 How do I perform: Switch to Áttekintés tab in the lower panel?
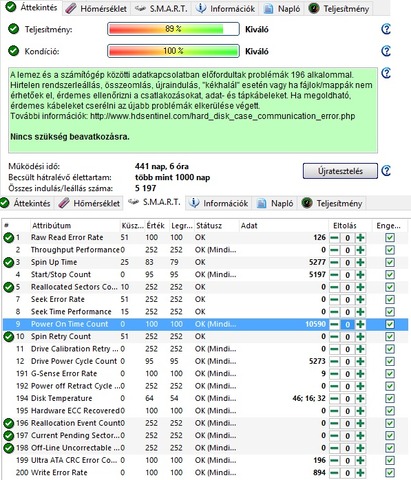click(x=26, y=203)
